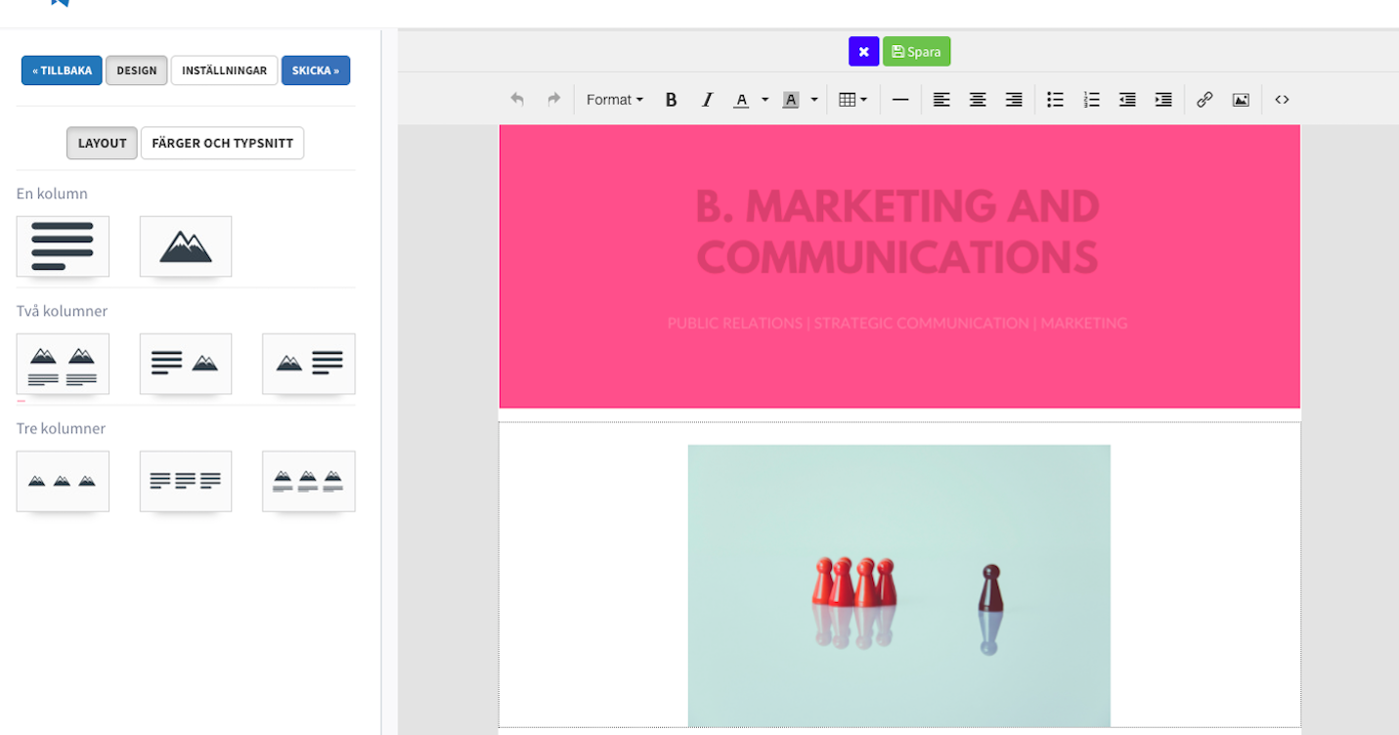The image size is (1399, 735).
Task: Click the Bold formatting icon
Action: point(671,100)
